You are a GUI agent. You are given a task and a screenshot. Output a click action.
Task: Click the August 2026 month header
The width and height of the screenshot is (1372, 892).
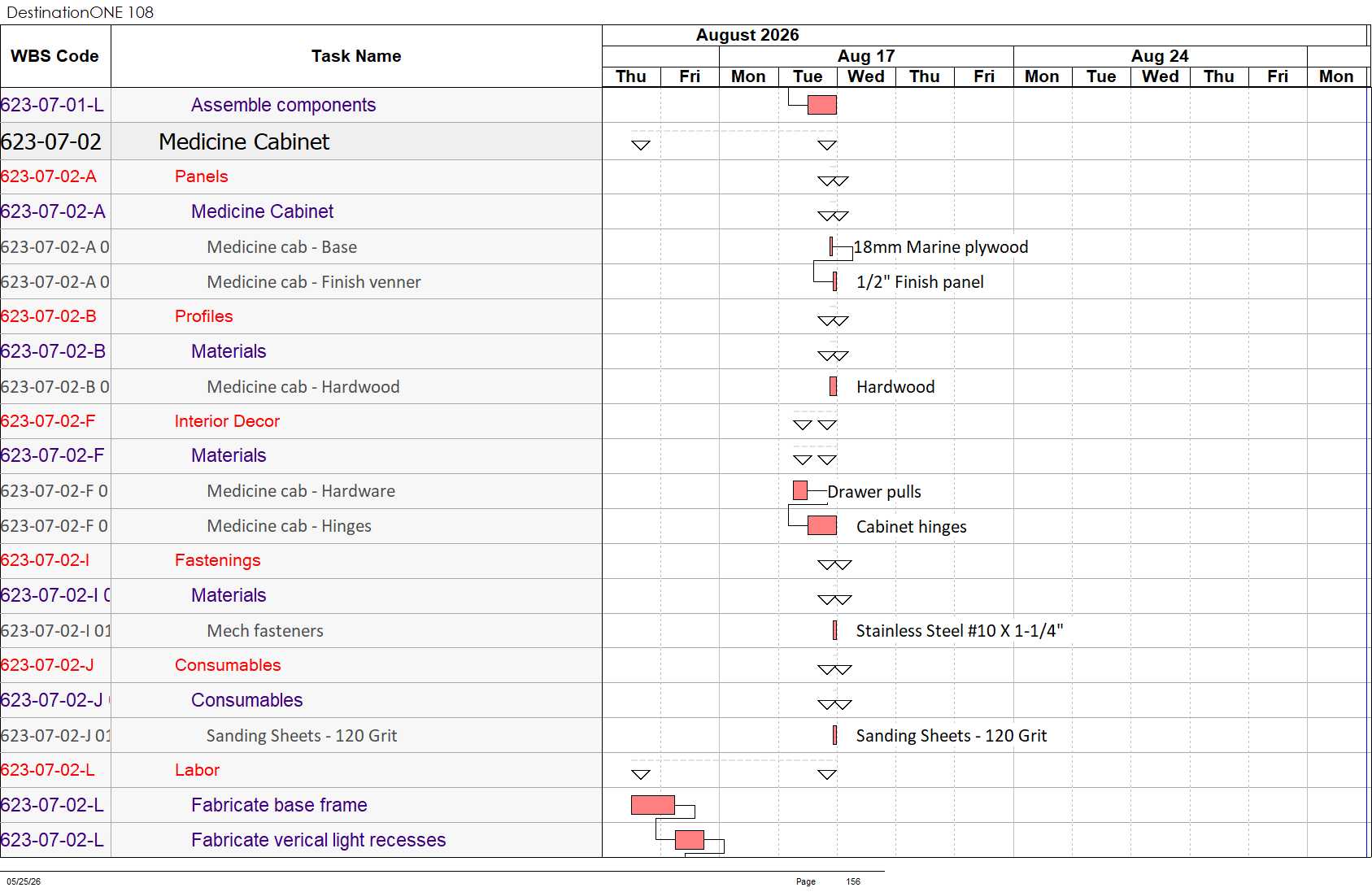click(747, 35)
